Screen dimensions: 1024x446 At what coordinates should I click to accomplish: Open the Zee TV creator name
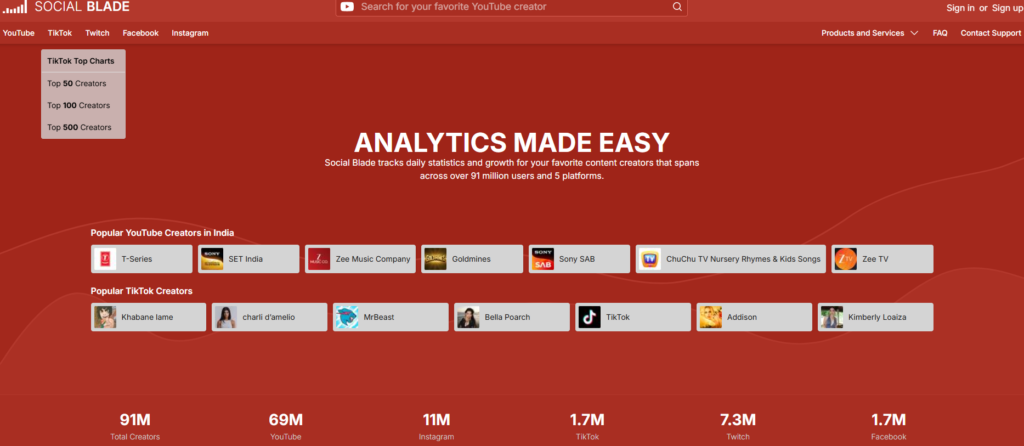point(875,259)
